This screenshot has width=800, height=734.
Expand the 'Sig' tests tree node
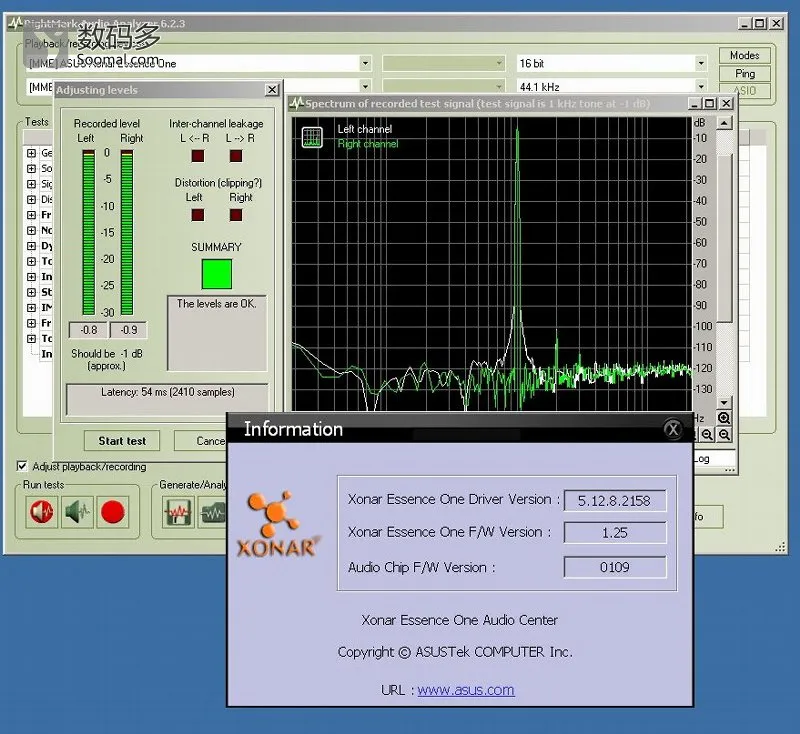click(32, 184)
